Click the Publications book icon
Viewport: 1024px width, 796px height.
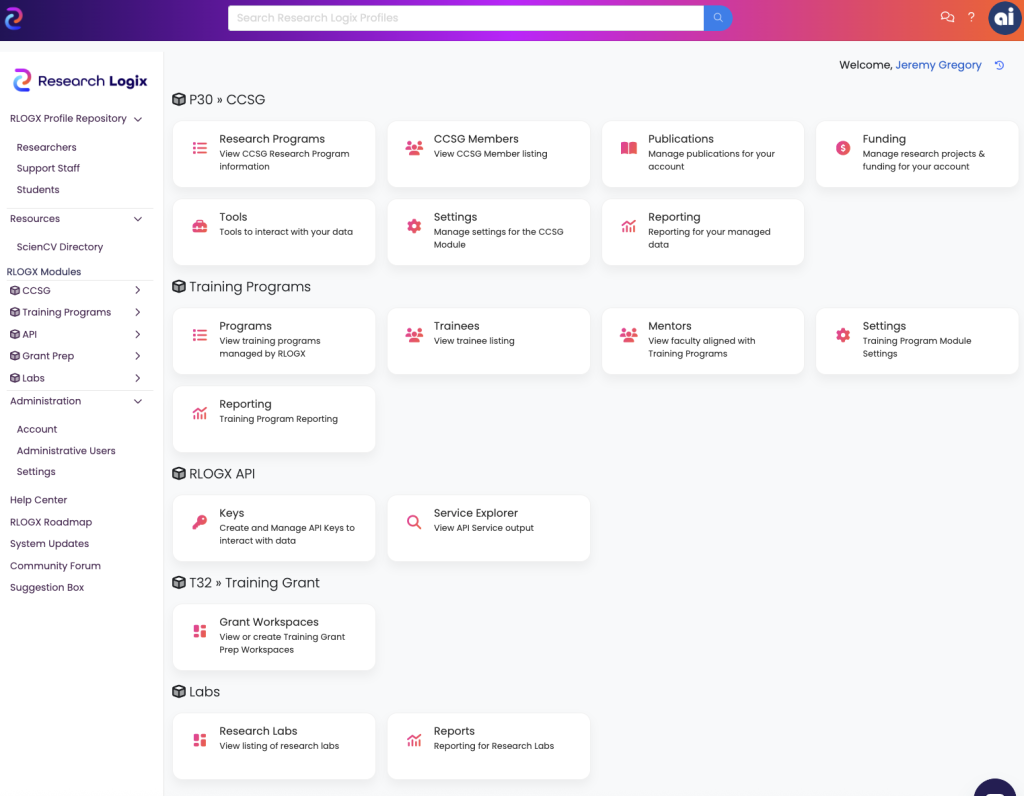click(x=628, y=148)
